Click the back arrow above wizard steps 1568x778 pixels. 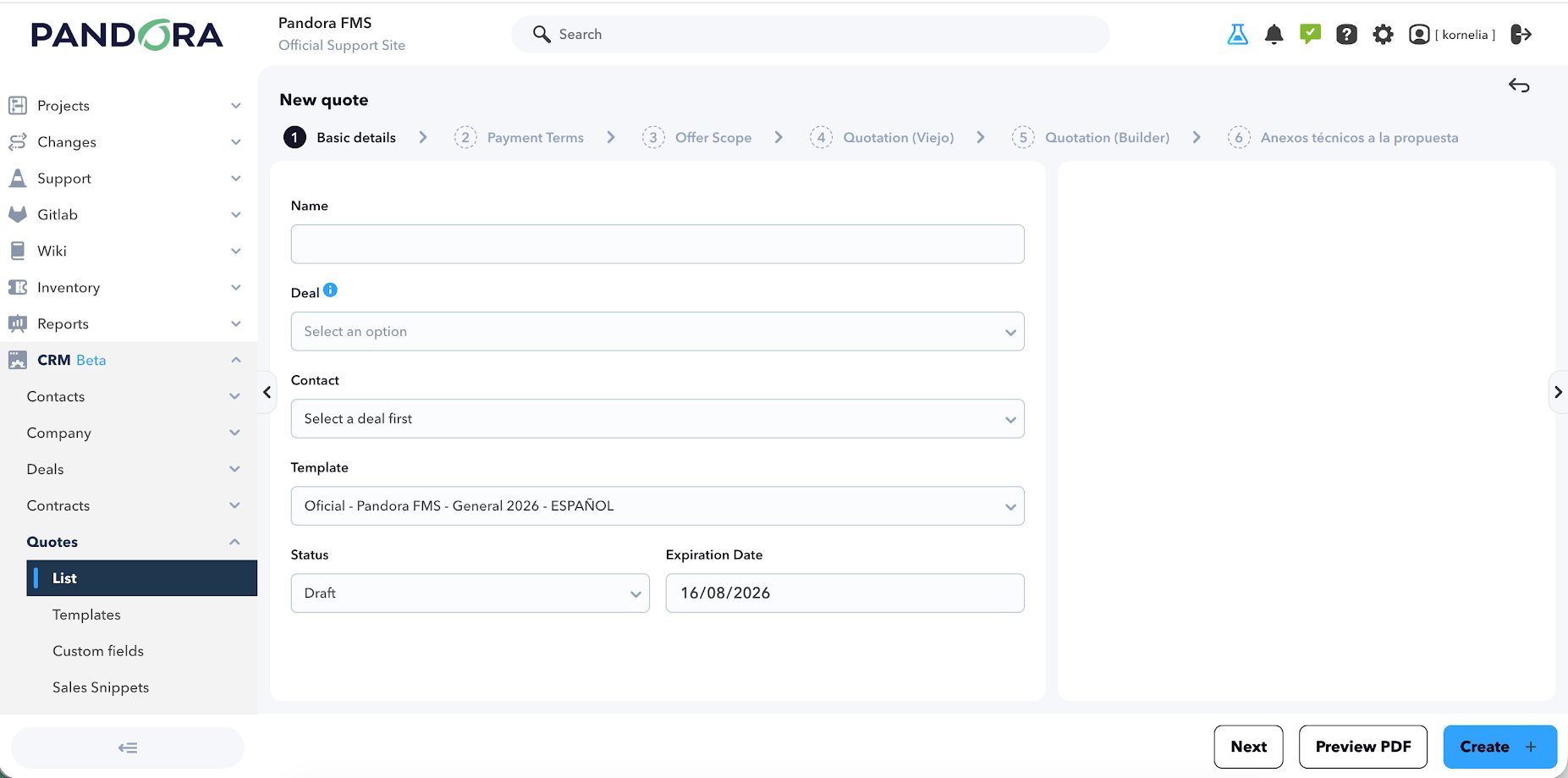pos(1519,86)
